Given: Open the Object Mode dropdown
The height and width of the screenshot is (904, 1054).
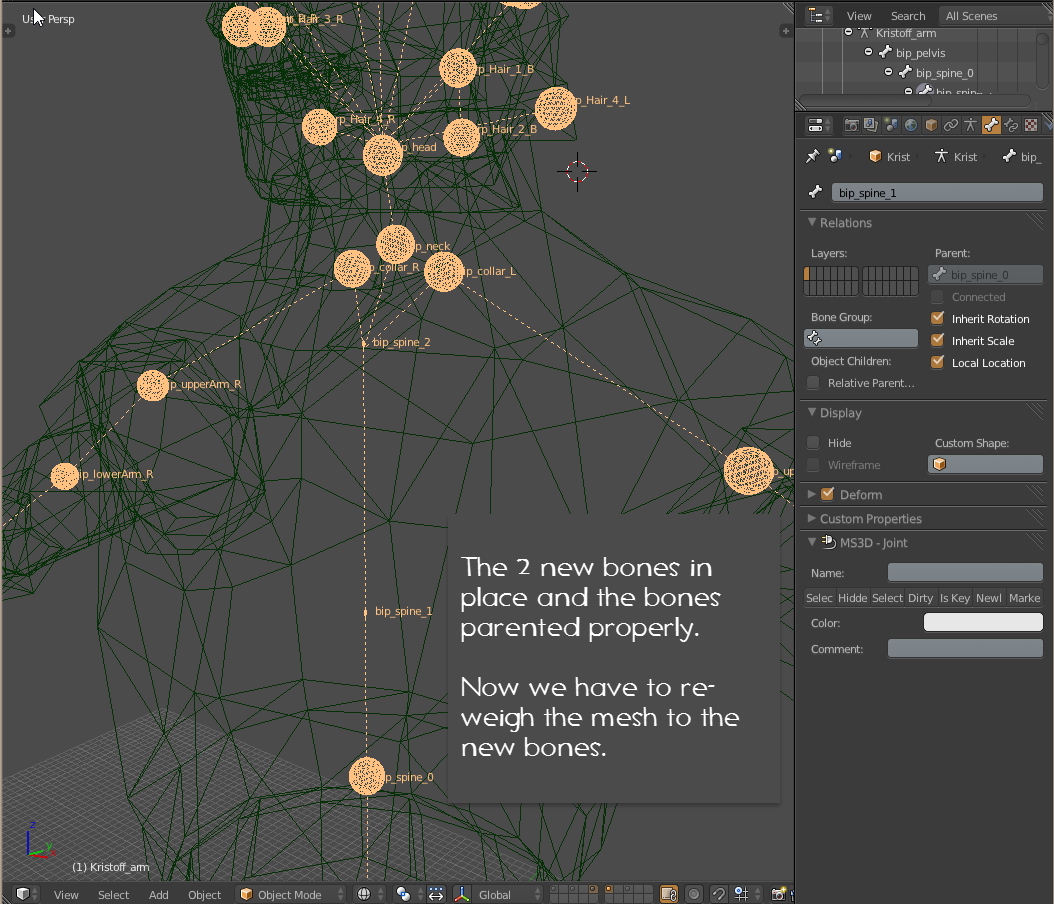Looking at the screenshot, I should [x=291, y=894].
